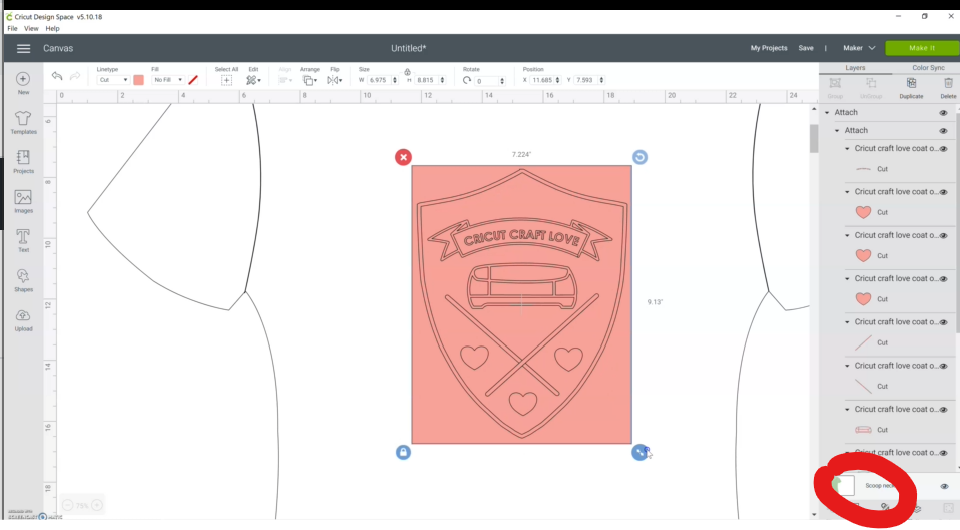This screenshot has width=960, height=530.
Task: Click the pink Linetype color swatch
Action: (x=138, y=80)
